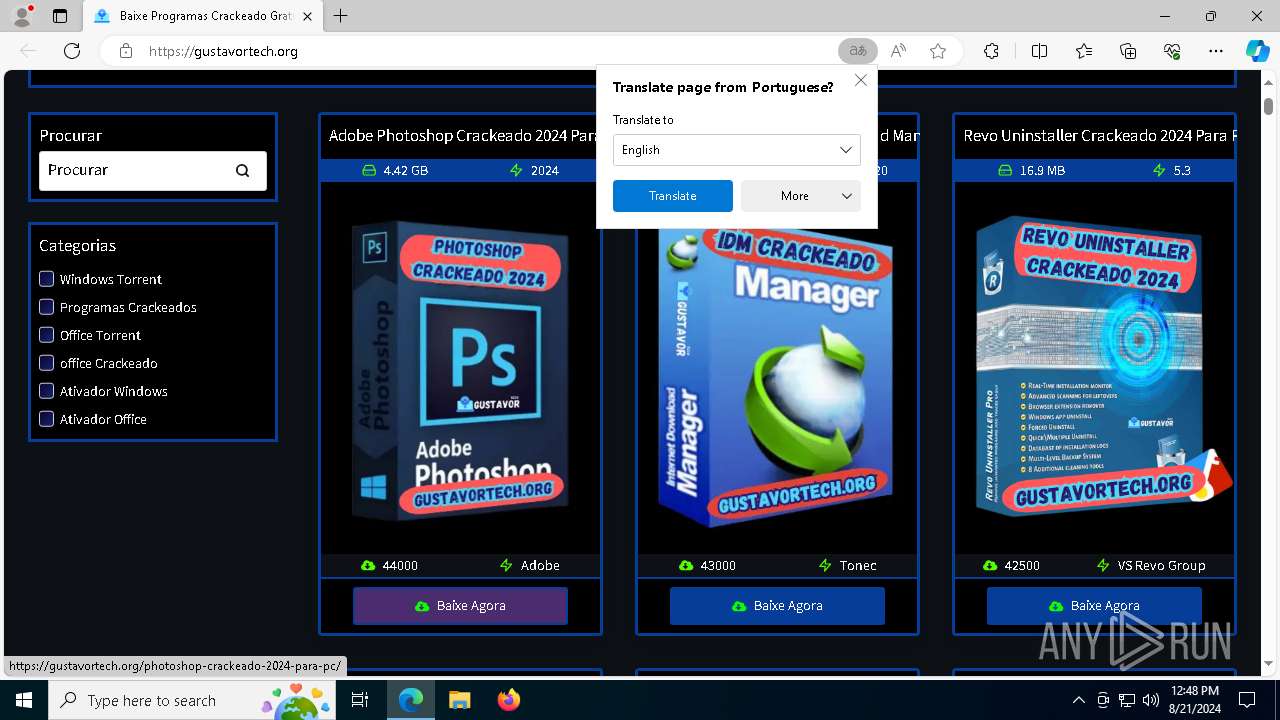The width and height of the screenshot is (1280, 720).
Task: Click the Photoshop Crackeado 2024 box image
Action: 460,370
